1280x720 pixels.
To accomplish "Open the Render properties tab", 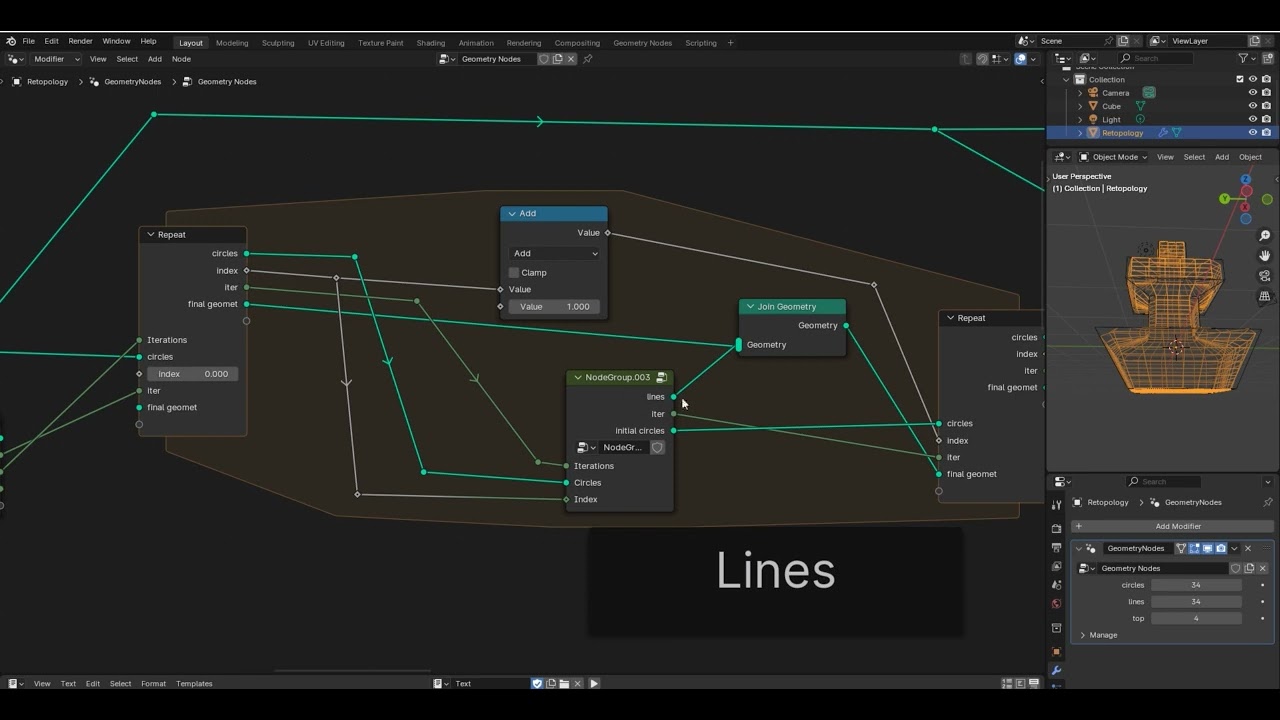I will click(1056, 528).
